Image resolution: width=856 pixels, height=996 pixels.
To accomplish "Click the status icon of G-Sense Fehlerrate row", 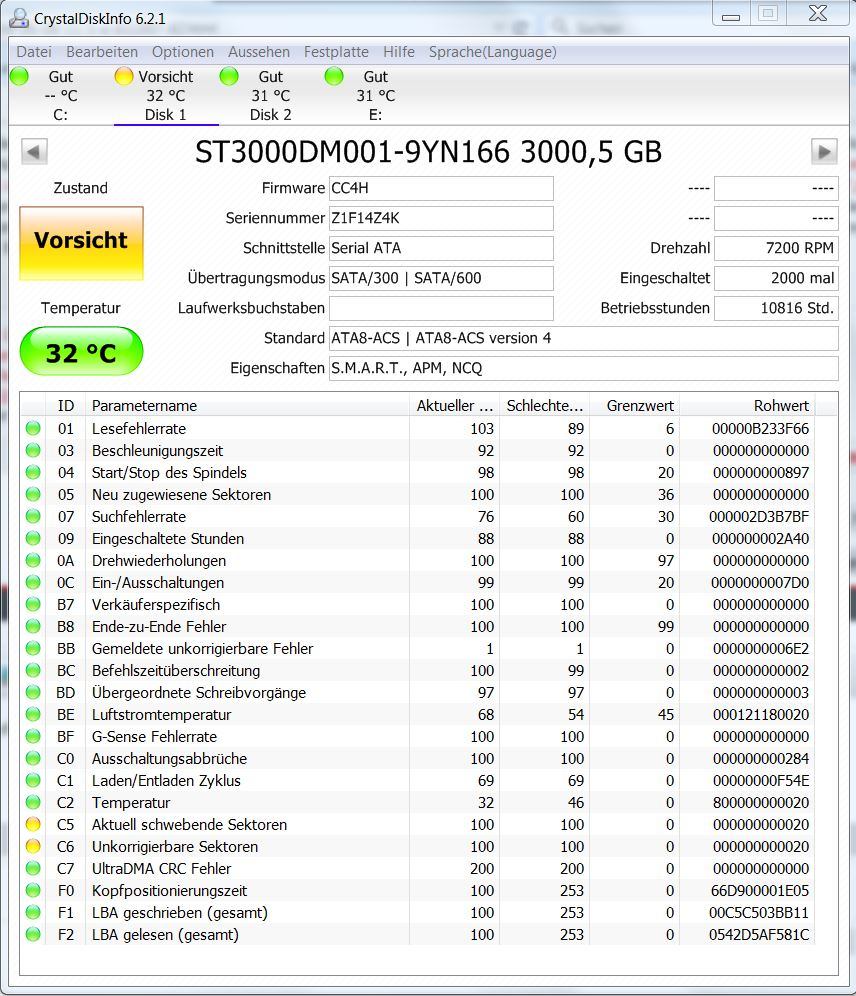I will click(33, 737).
